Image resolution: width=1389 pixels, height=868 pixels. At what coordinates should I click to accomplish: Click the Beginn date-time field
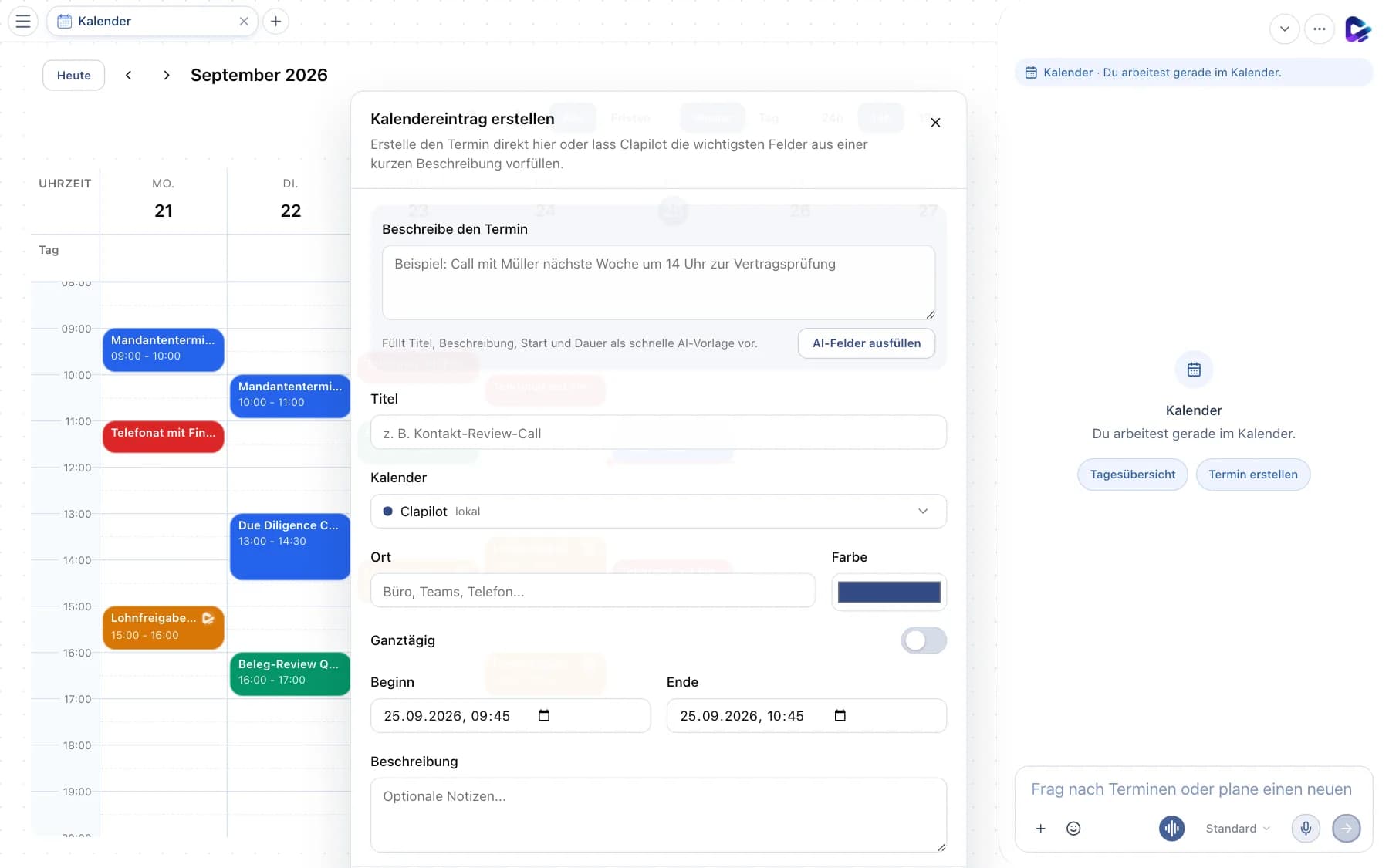coord(510,715)
